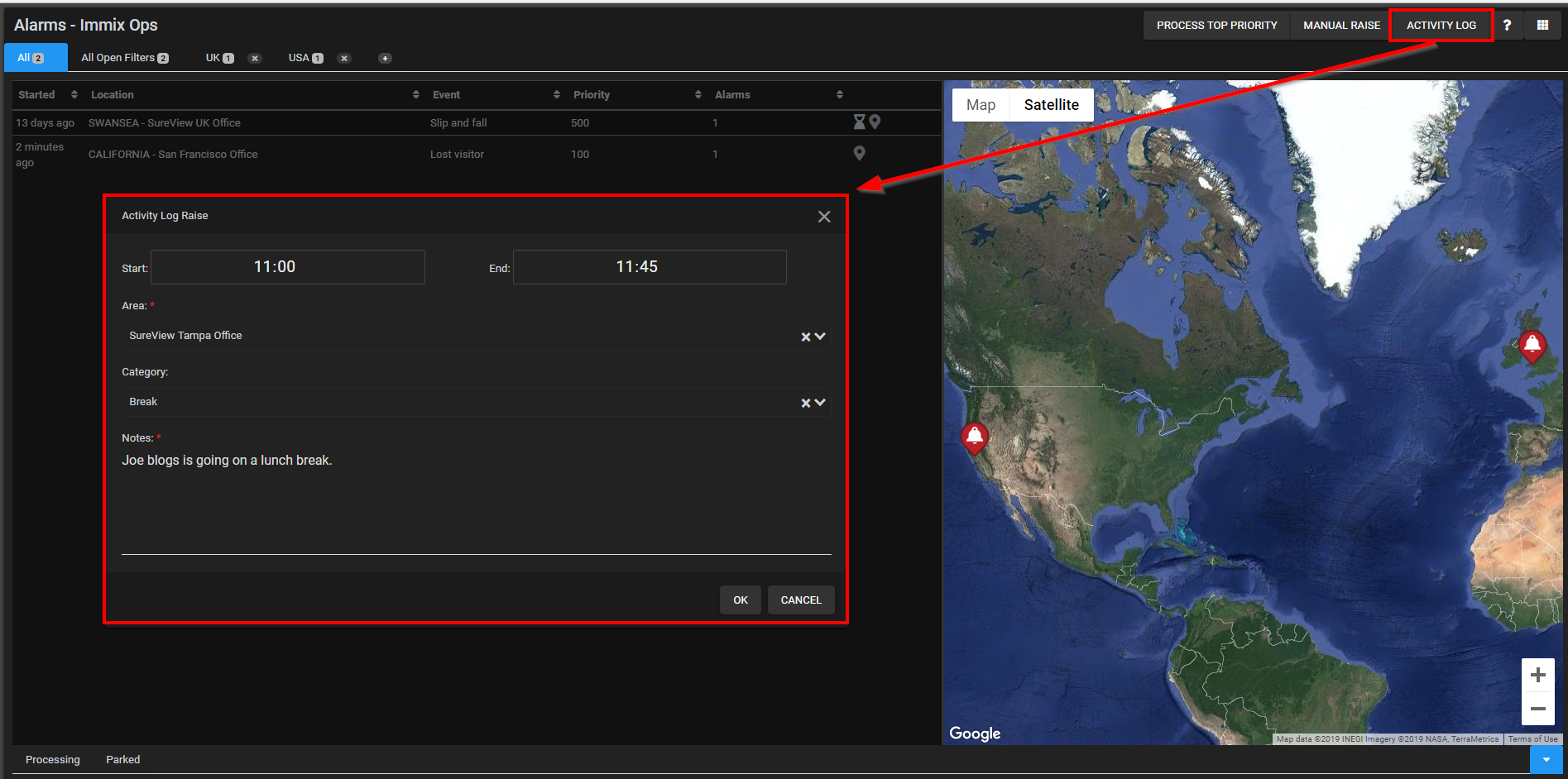Zoom out on the map with minus
This screenshot has width=1568, height=779.
pyautogui.click(x=1538, y=709)
